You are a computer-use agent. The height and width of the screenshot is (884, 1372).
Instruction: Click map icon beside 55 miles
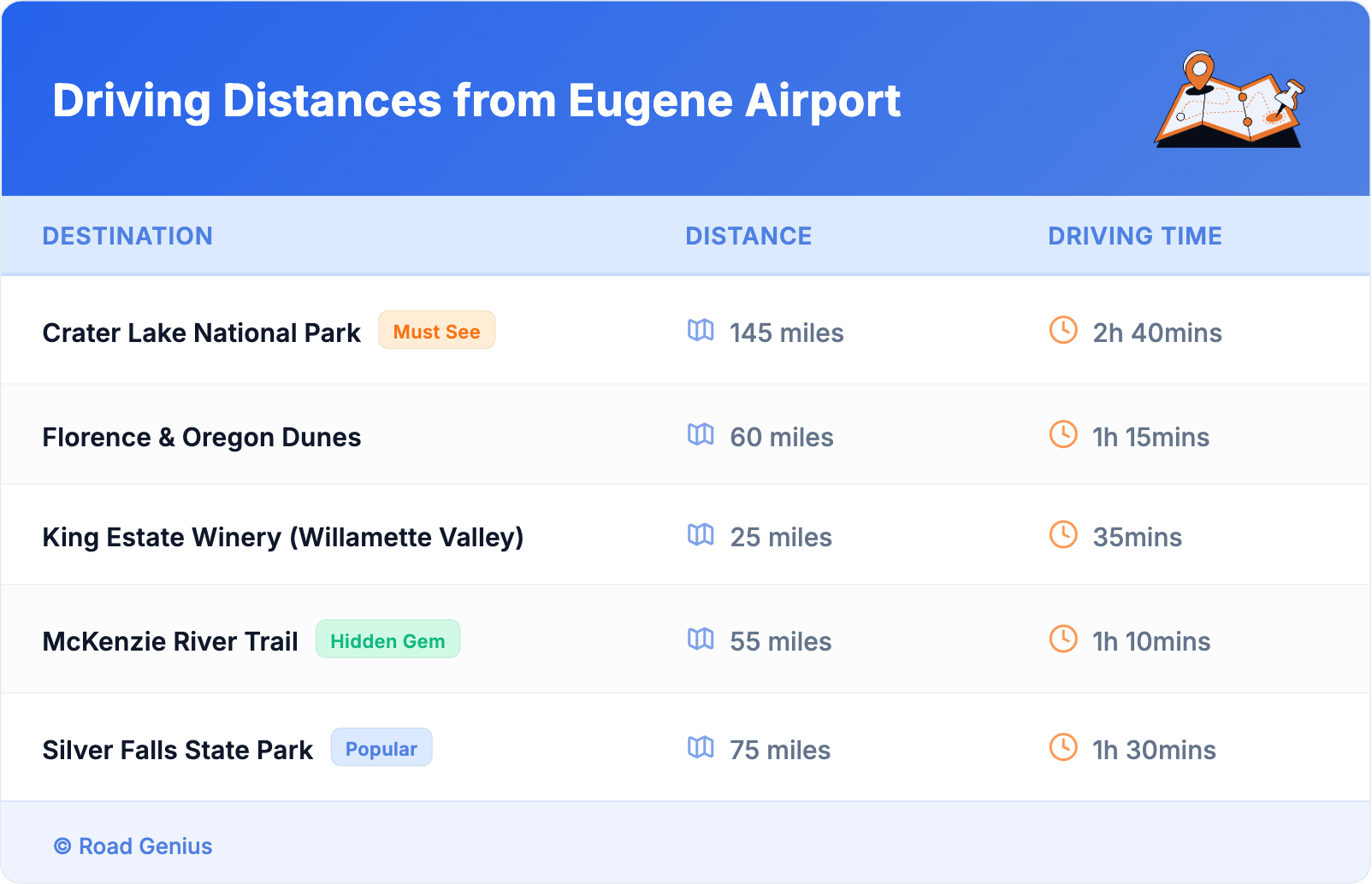tap(701, 639)
